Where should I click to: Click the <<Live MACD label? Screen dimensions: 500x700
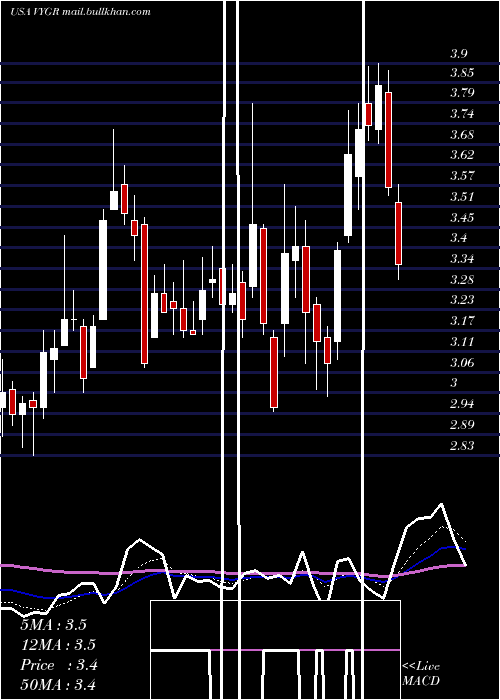point(421,673)
